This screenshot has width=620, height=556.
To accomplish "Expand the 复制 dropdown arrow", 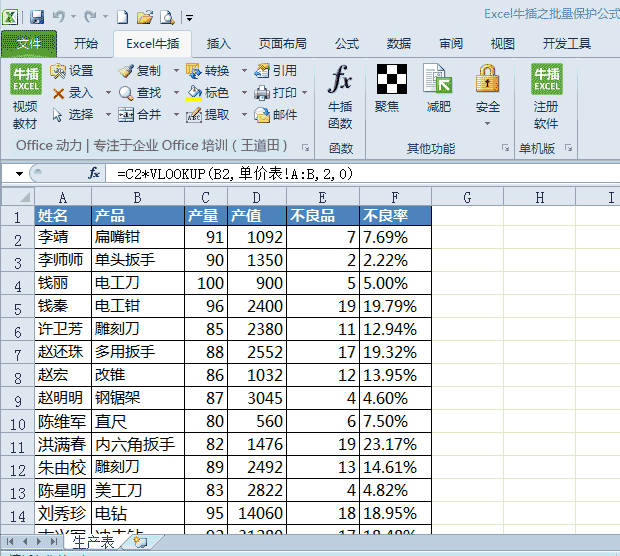I will point(176,71).
